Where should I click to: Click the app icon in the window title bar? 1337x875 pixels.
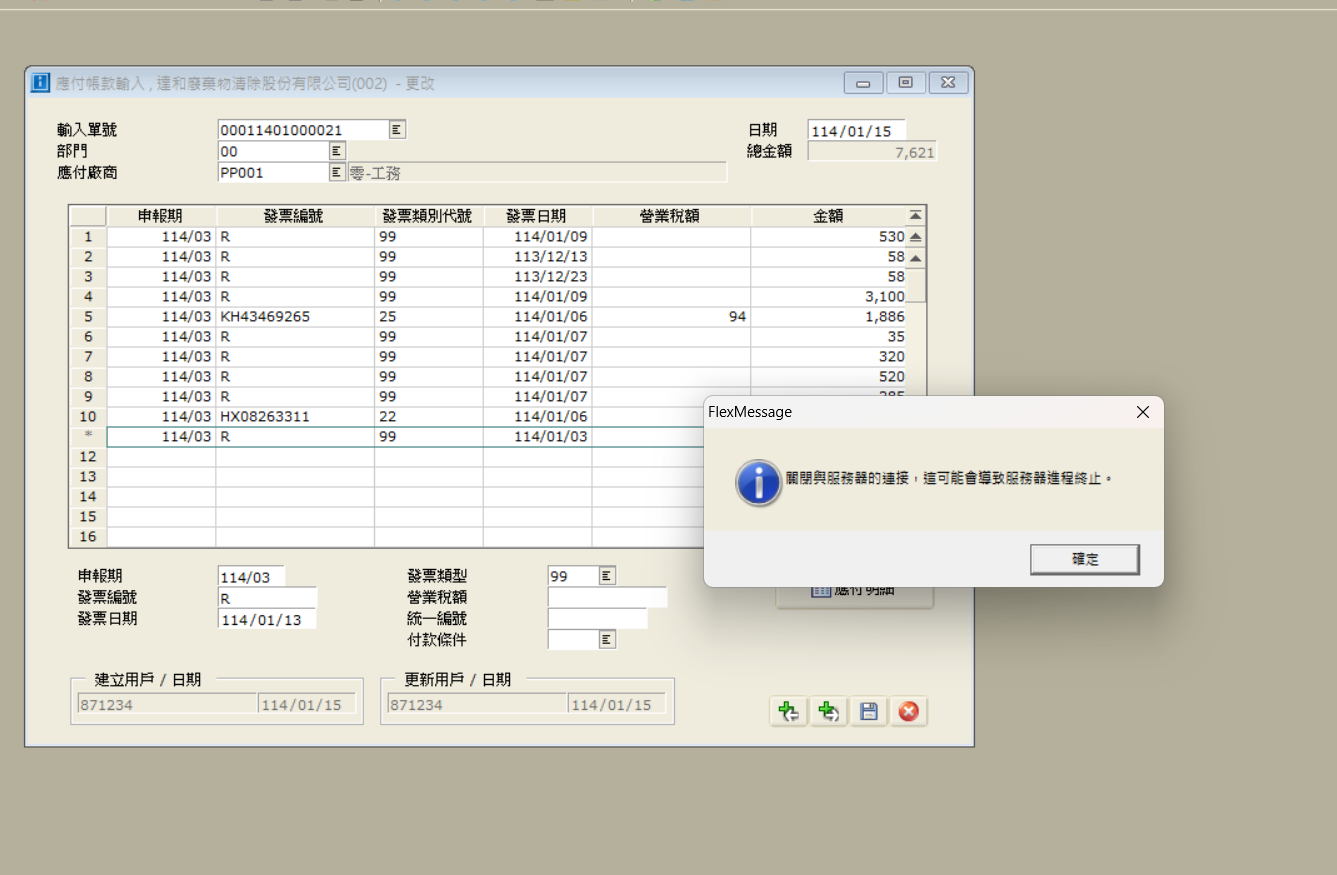tap(40, 83)
